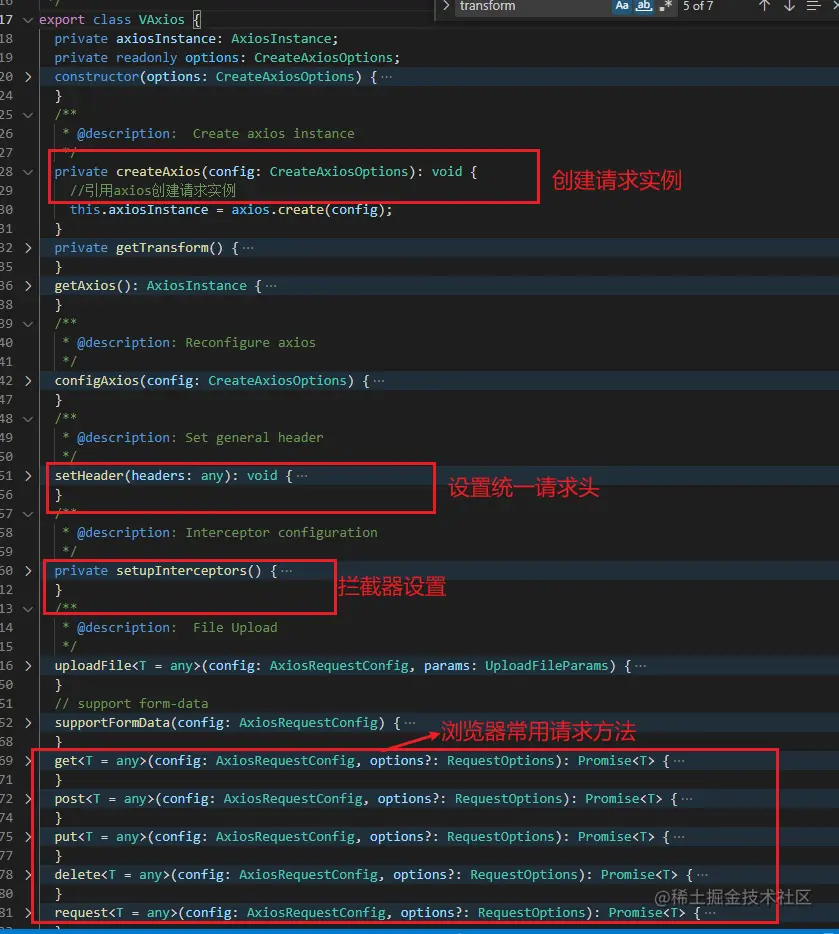Click 'readonly' keyword on the options line
This screenshot has width=839, height=934.
tap(146, 58)
